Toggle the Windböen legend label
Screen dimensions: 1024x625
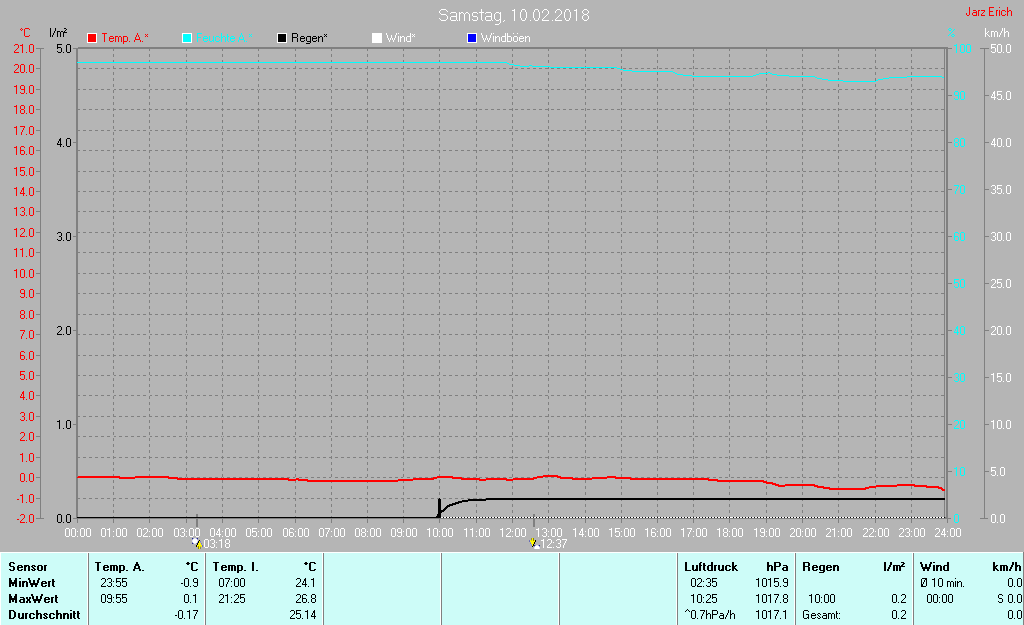(x=505, y=38)
